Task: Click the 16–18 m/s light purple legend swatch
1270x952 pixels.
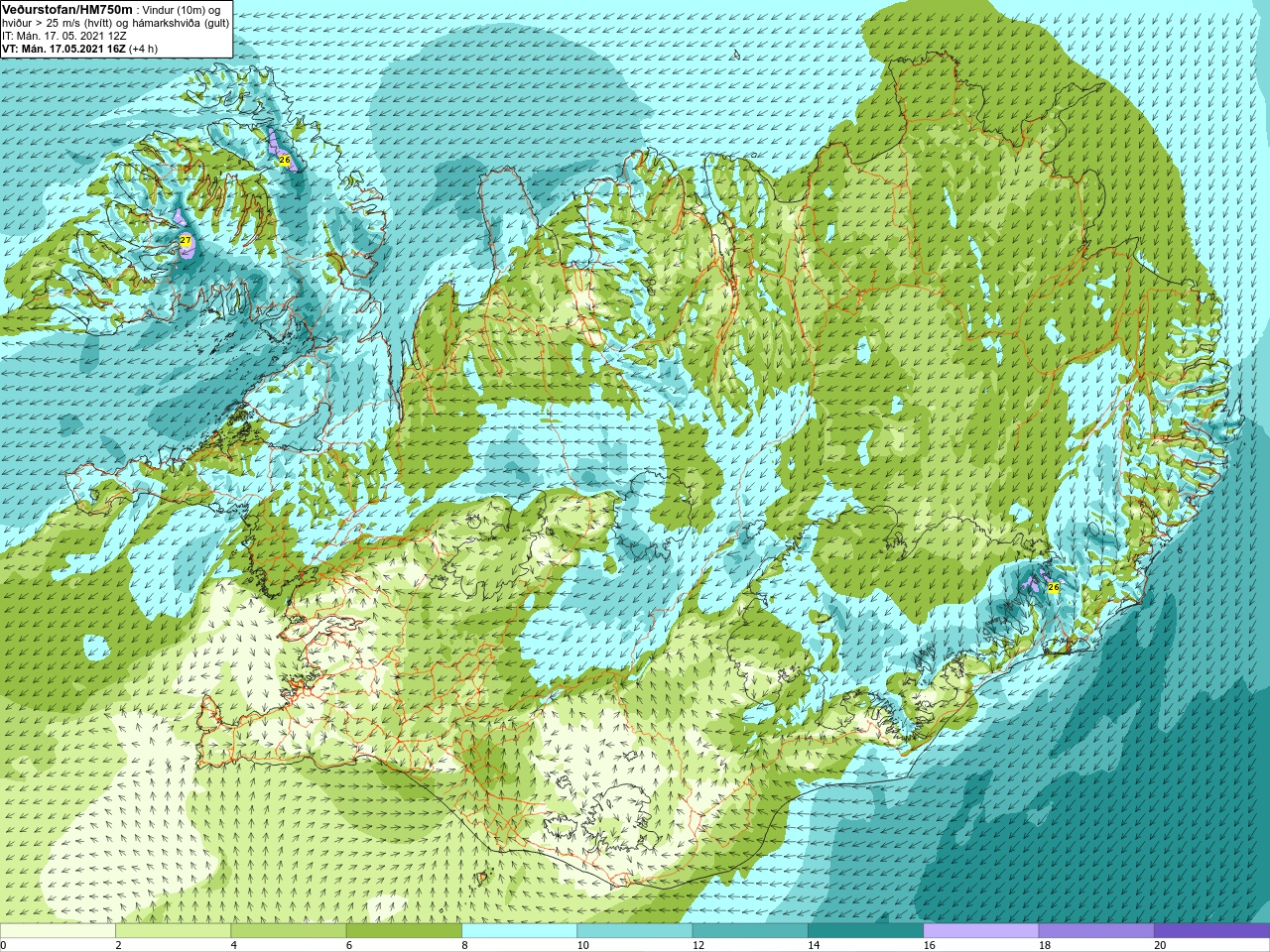Action: tap(980, 931)
